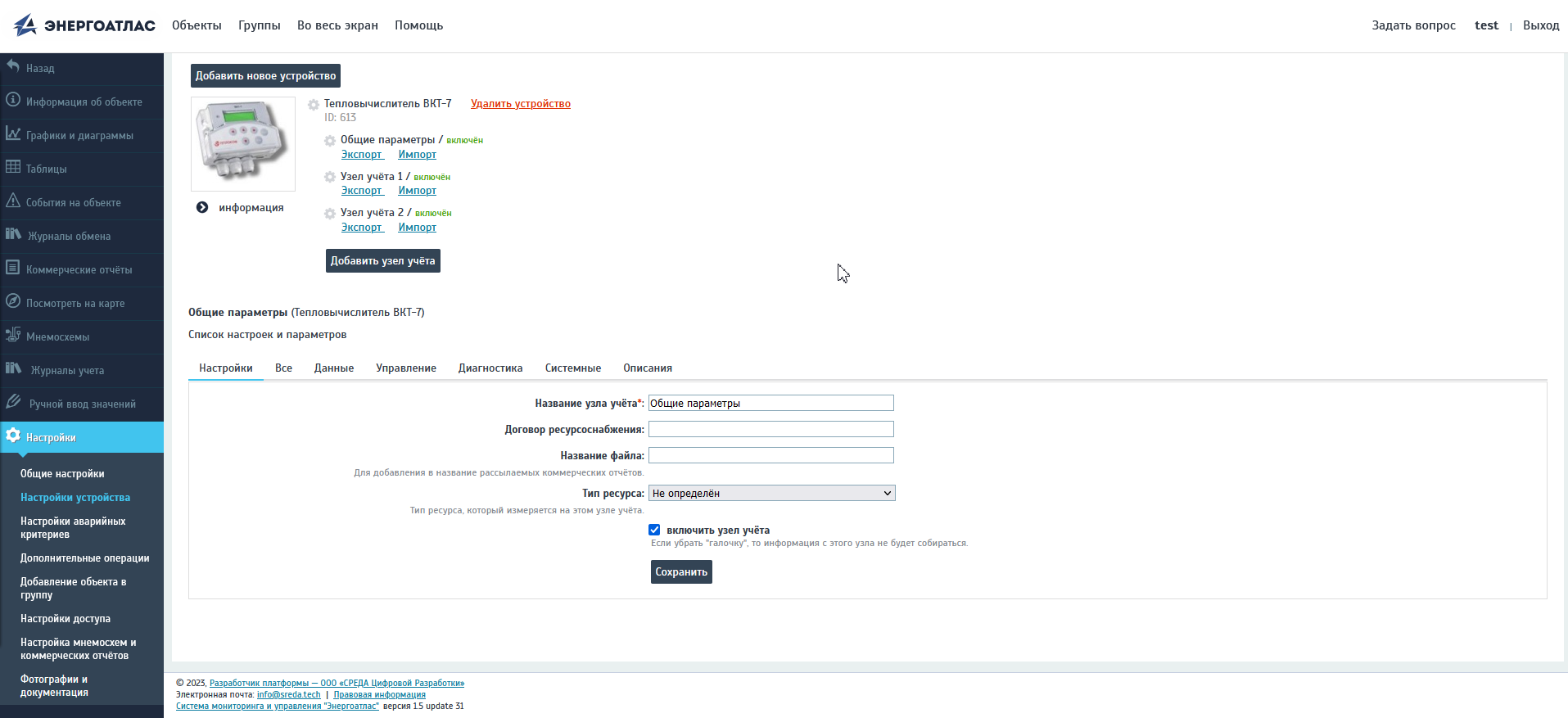Viewport: 1568px width, 718px height.
Task: Click the Energoatlas logo icon
Action: (x=25, y=25)
